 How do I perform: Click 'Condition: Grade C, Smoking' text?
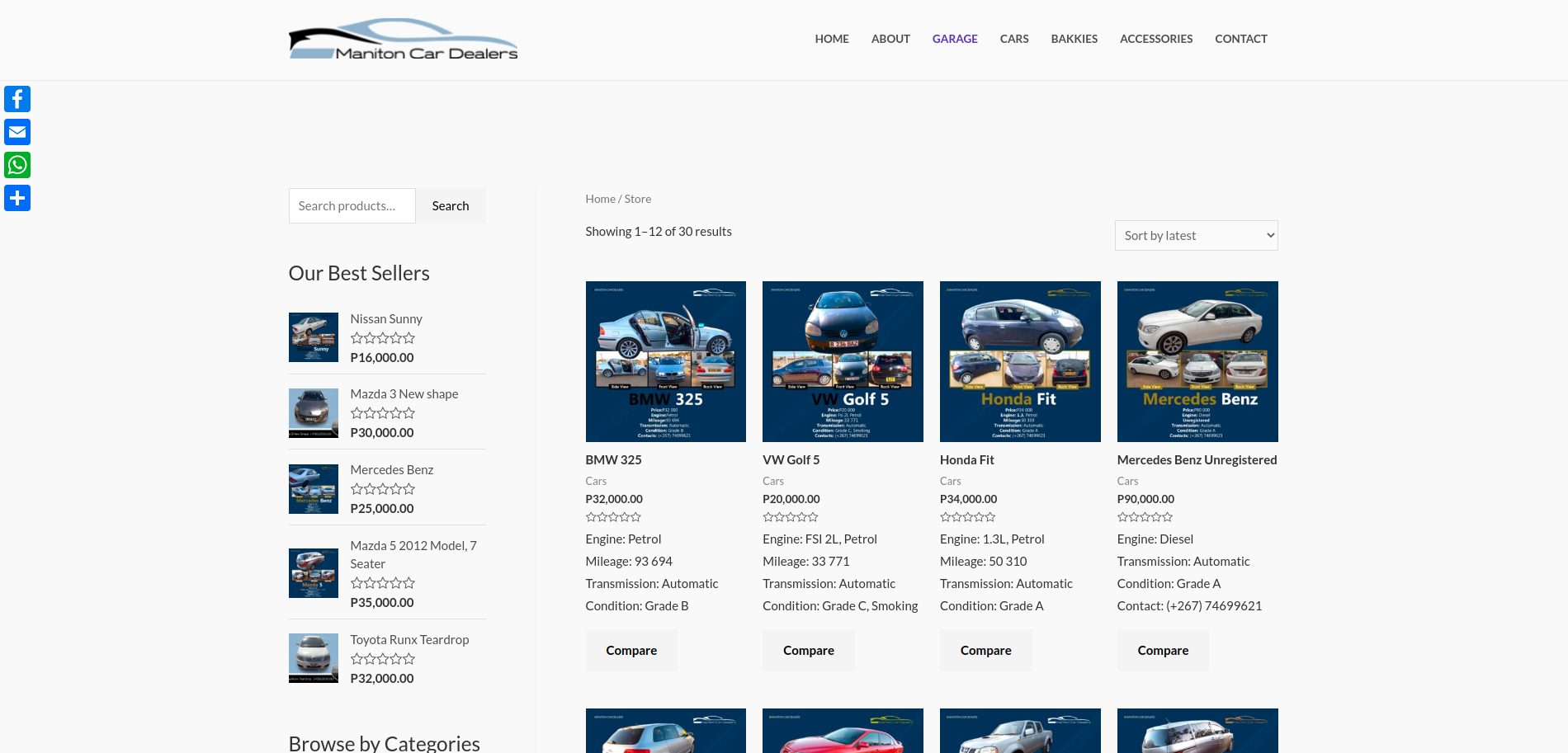[840, 606]
